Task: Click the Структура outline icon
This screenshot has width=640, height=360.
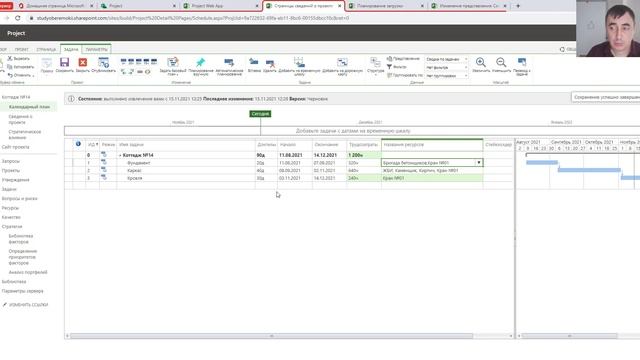Action: [x=375, y=62]
